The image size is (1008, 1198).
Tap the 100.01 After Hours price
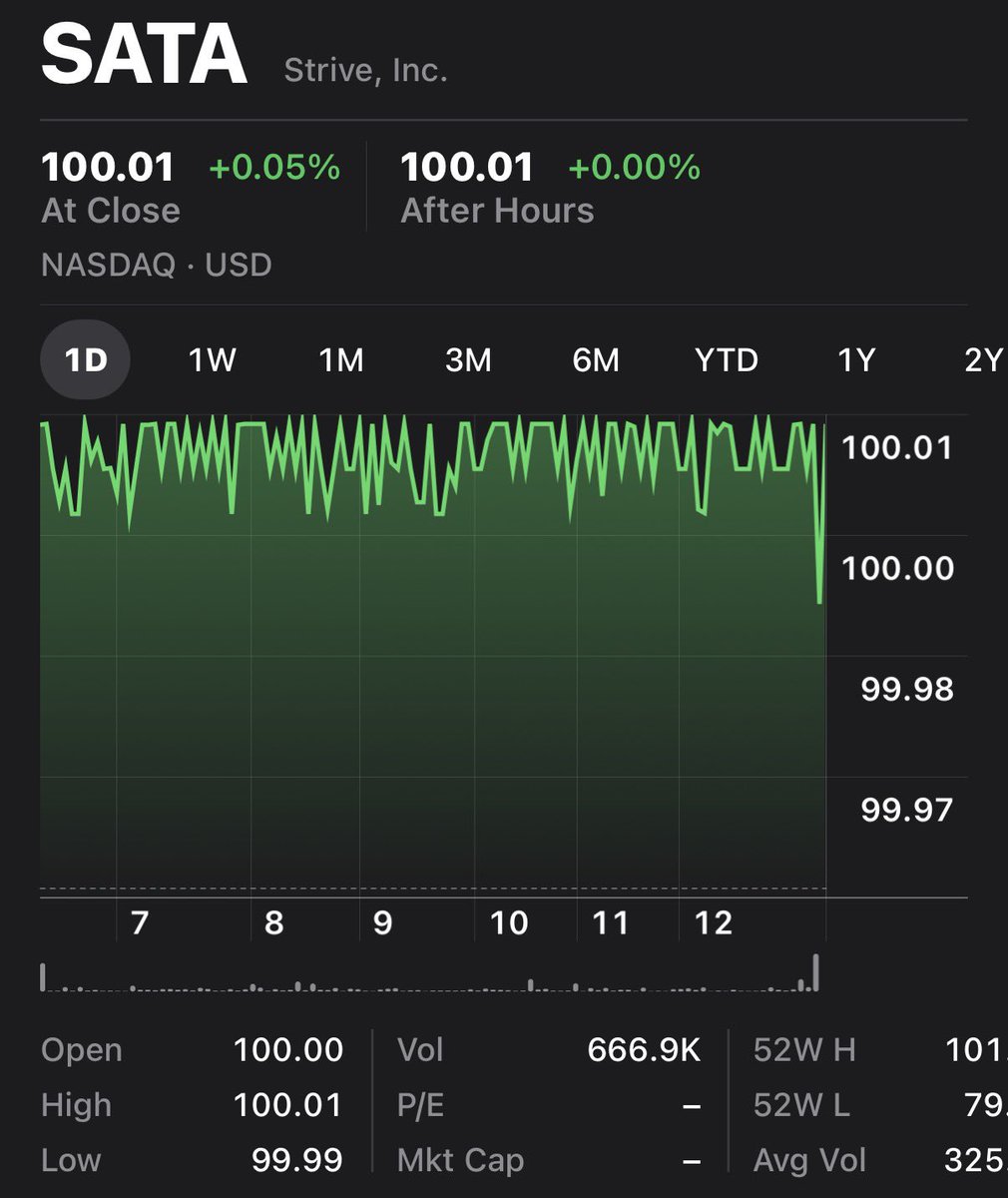467,167
